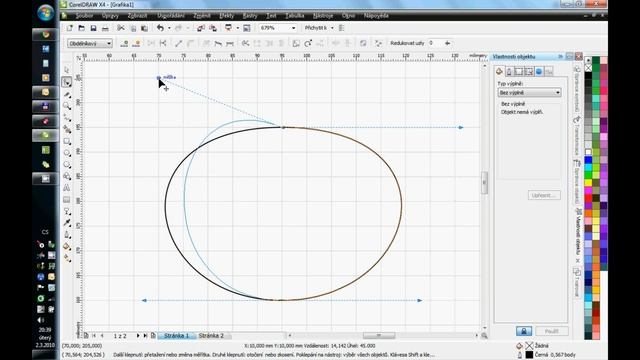Screen dimensions: 640x360
Task: Click the Print icon in toolbar
Action: point(105,28)
